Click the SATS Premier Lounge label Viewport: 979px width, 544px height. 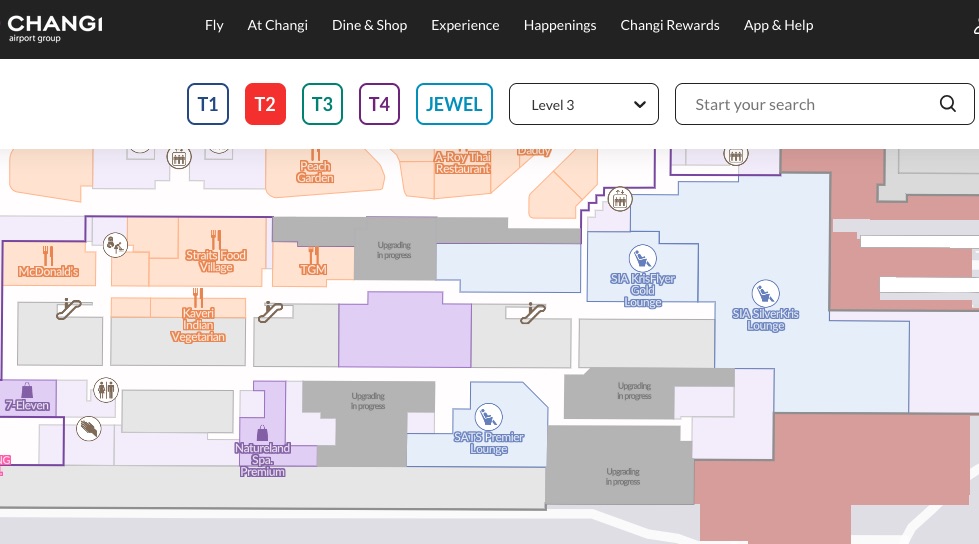point(489,443)
